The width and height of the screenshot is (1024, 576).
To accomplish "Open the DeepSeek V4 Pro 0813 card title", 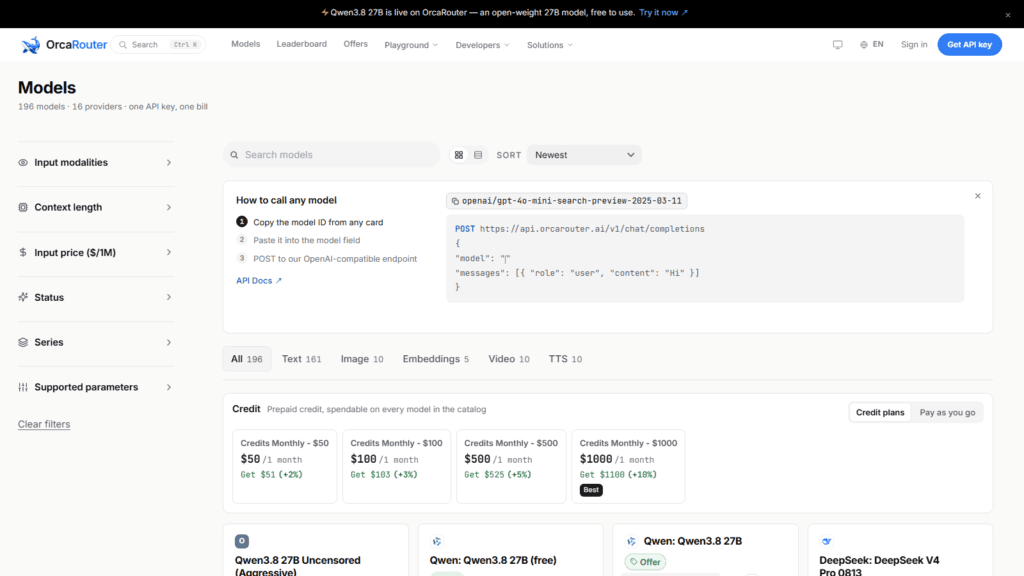I will pos(879,566).
